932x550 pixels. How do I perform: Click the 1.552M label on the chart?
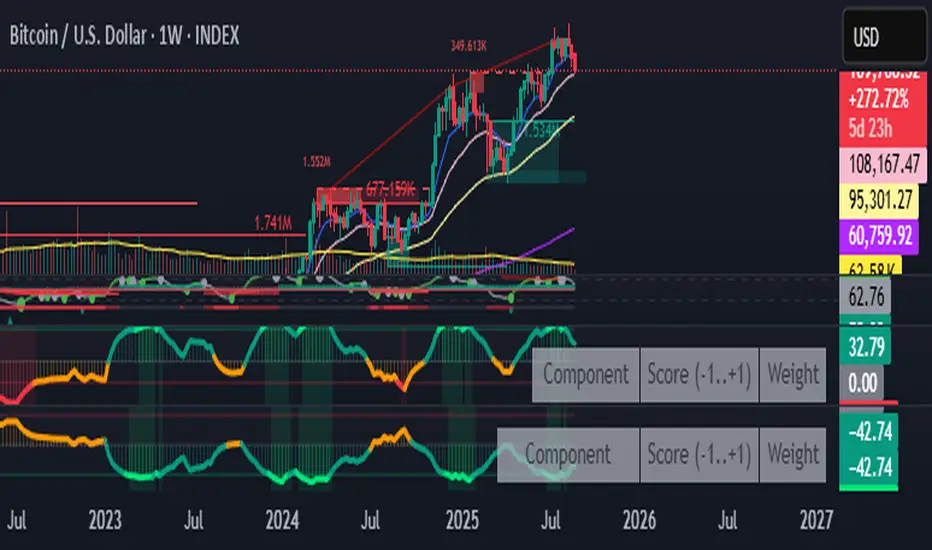pos(316,161)
